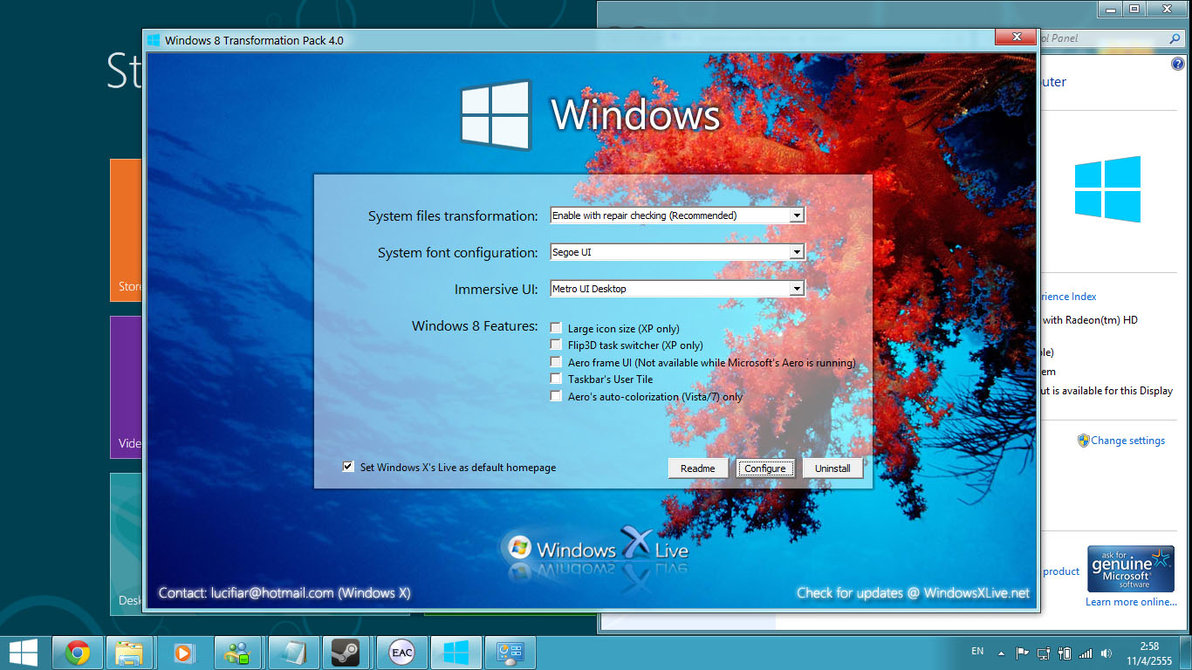Open Change settings link in System window
This screenshot has width=1192, height=670.
coord(1127,440)
